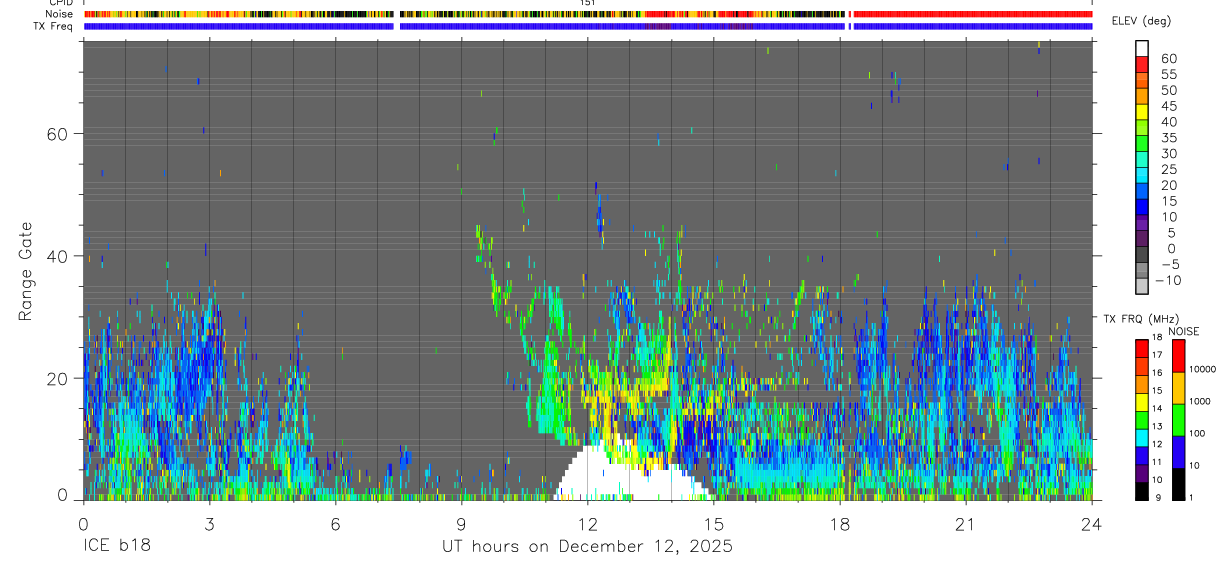Click the black bottom swatch in NOISE legend
Viewport: 1228px width, 567px height.
point(1178,483)
